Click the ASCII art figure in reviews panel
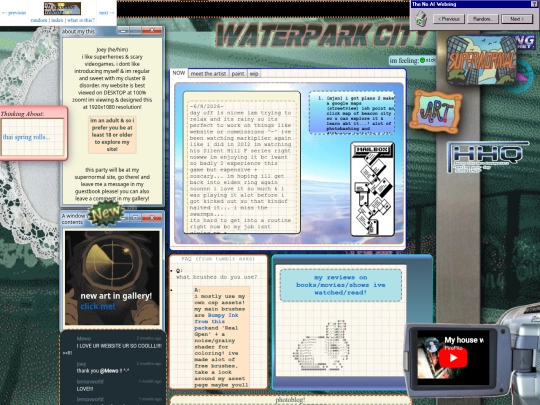This screenshot has height=405, width=540. coord(321,346)
